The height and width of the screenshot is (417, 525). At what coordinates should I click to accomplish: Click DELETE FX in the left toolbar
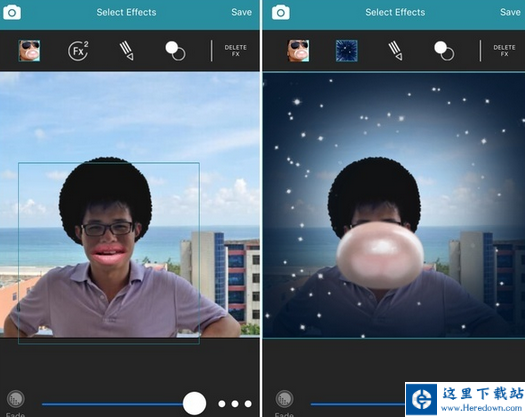pyautogui.click(x=235, y=51)
